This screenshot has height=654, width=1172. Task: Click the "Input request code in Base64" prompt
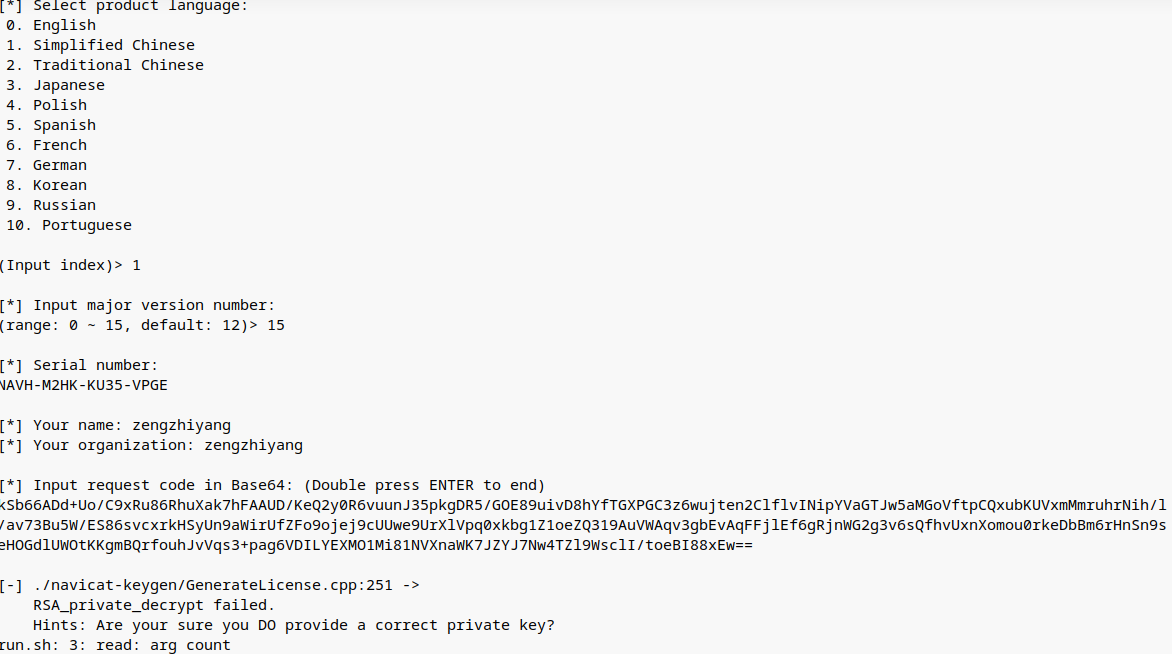[288, 485]
